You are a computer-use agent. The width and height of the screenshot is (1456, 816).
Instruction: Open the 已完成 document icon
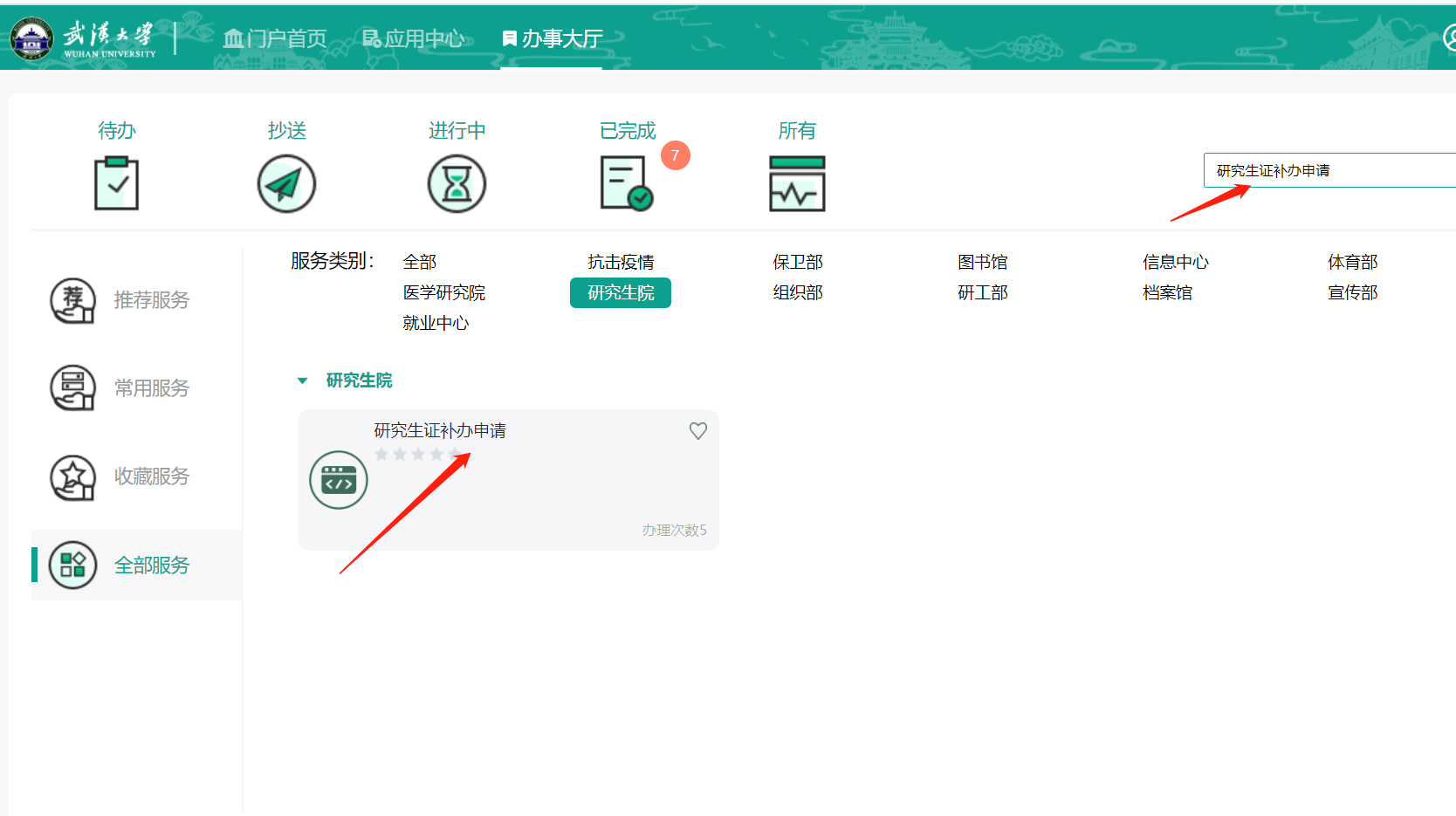click(x=626, y=183)
